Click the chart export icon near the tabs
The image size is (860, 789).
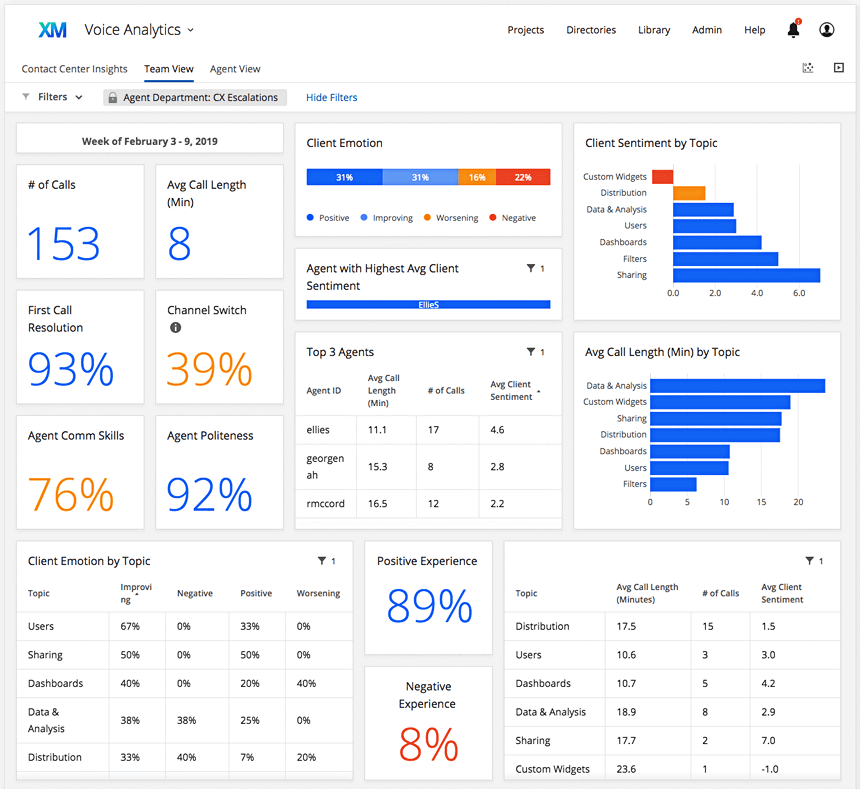click(x=807, y=68)
